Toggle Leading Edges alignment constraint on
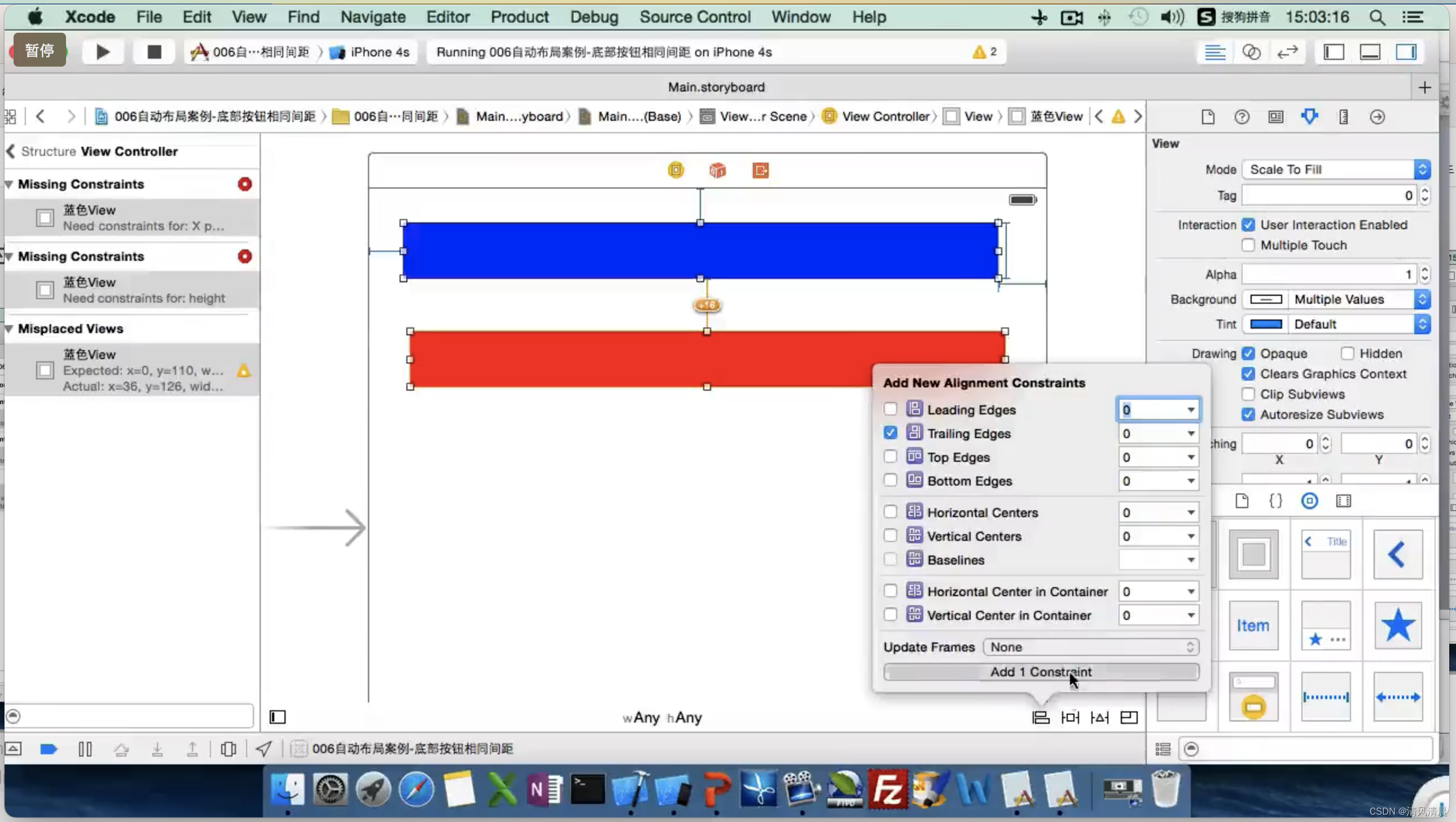1456x822 pixels. click(x=890, y=409)
